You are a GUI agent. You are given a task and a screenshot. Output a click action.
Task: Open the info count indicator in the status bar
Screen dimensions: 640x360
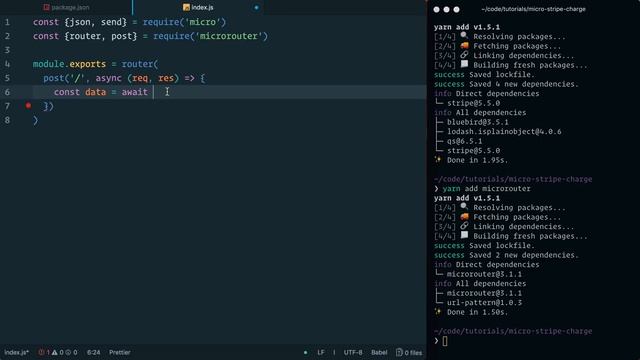[71, 352]
